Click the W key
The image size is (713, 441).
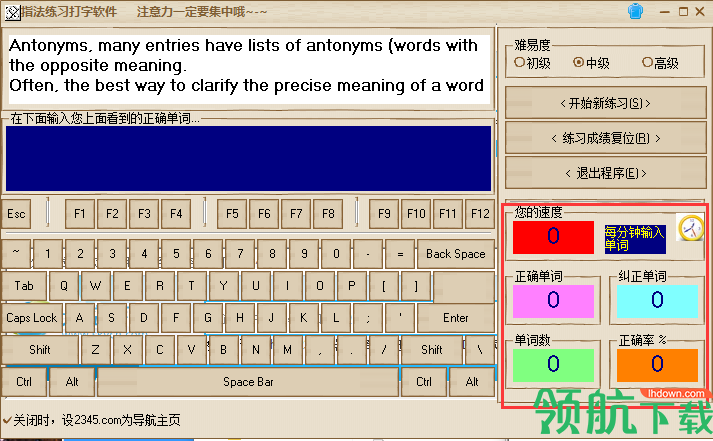pyautogui.click(x=95, y=286)
